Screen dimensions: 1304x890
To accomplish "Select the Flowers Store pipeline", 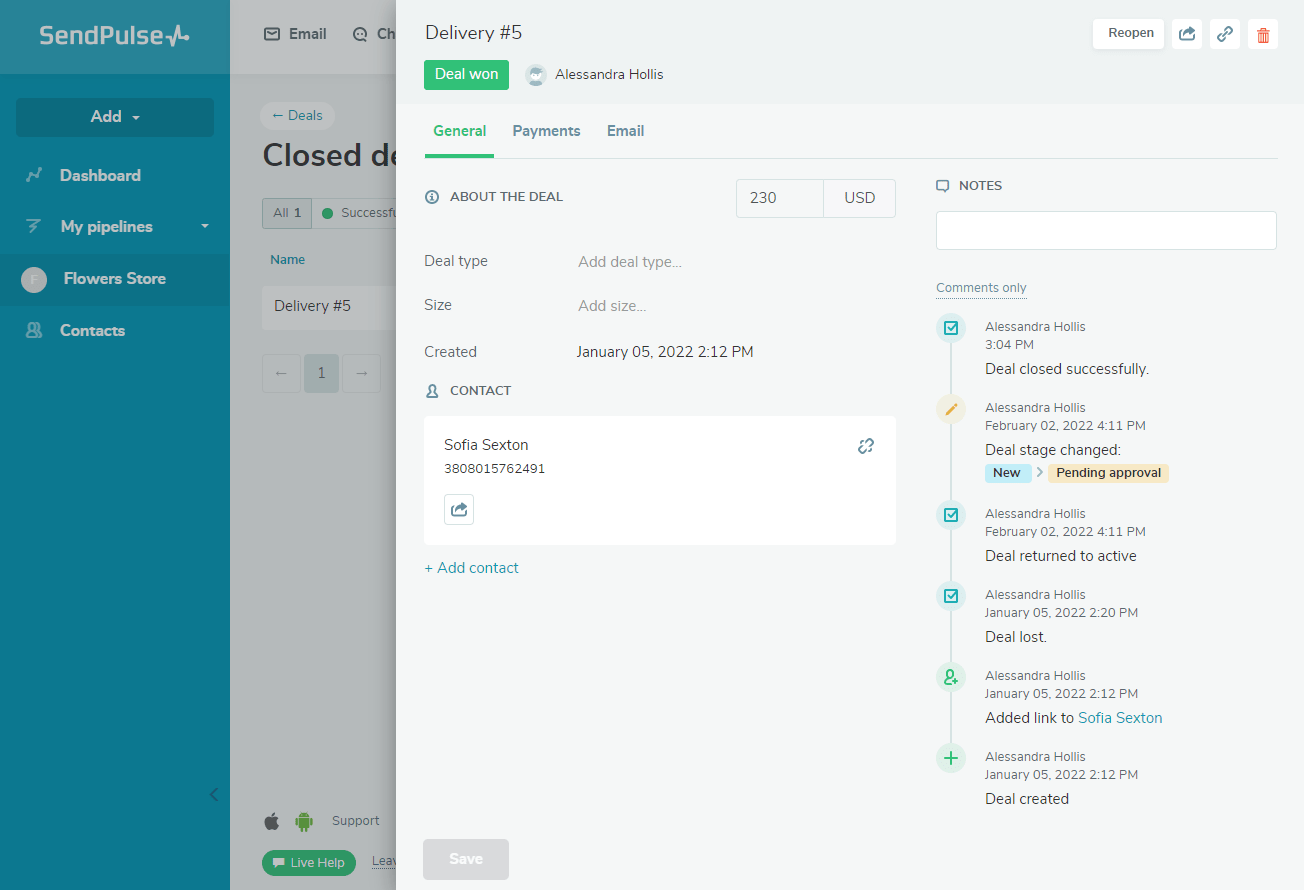I will pos(115,279).
